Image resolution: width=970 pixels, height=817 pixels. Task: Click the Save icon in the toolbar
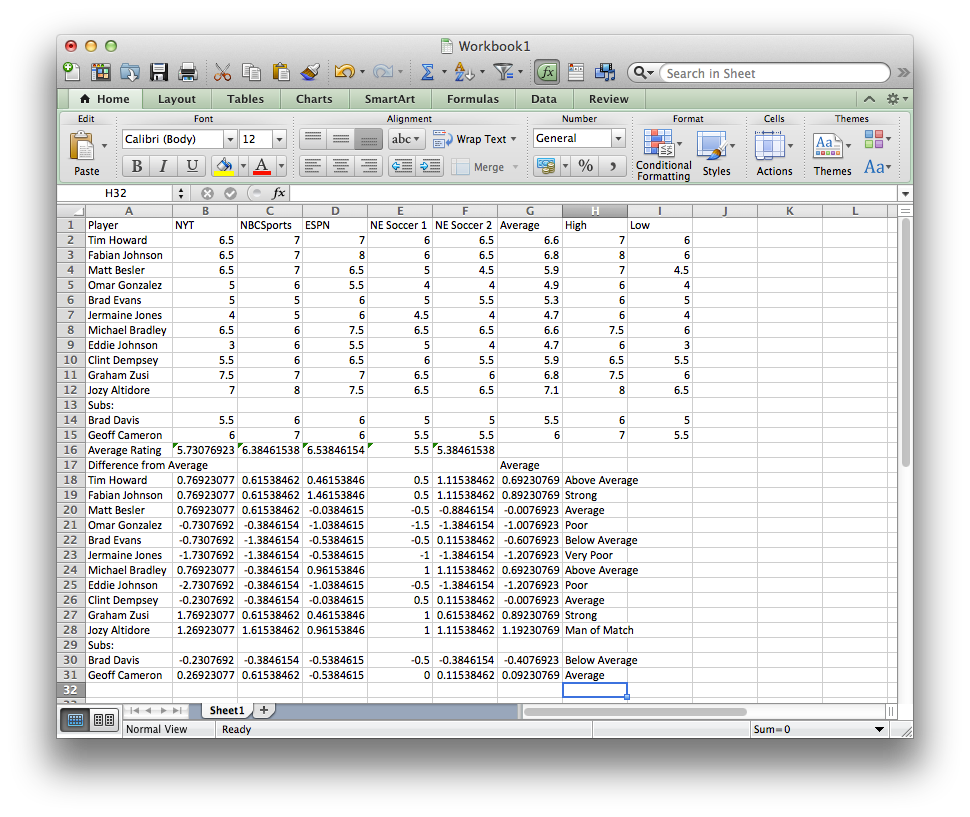[158, 72]
